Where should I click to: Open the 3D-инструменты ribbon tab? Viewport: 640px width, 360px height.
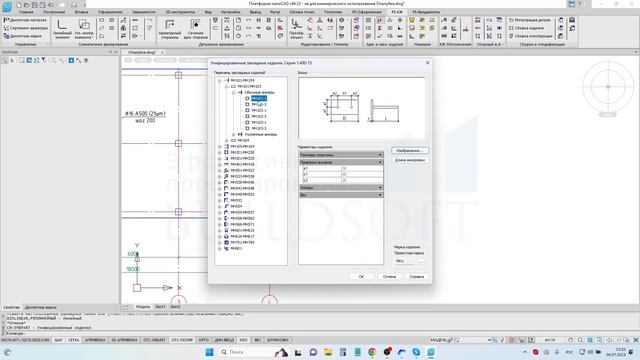point(180,12)
